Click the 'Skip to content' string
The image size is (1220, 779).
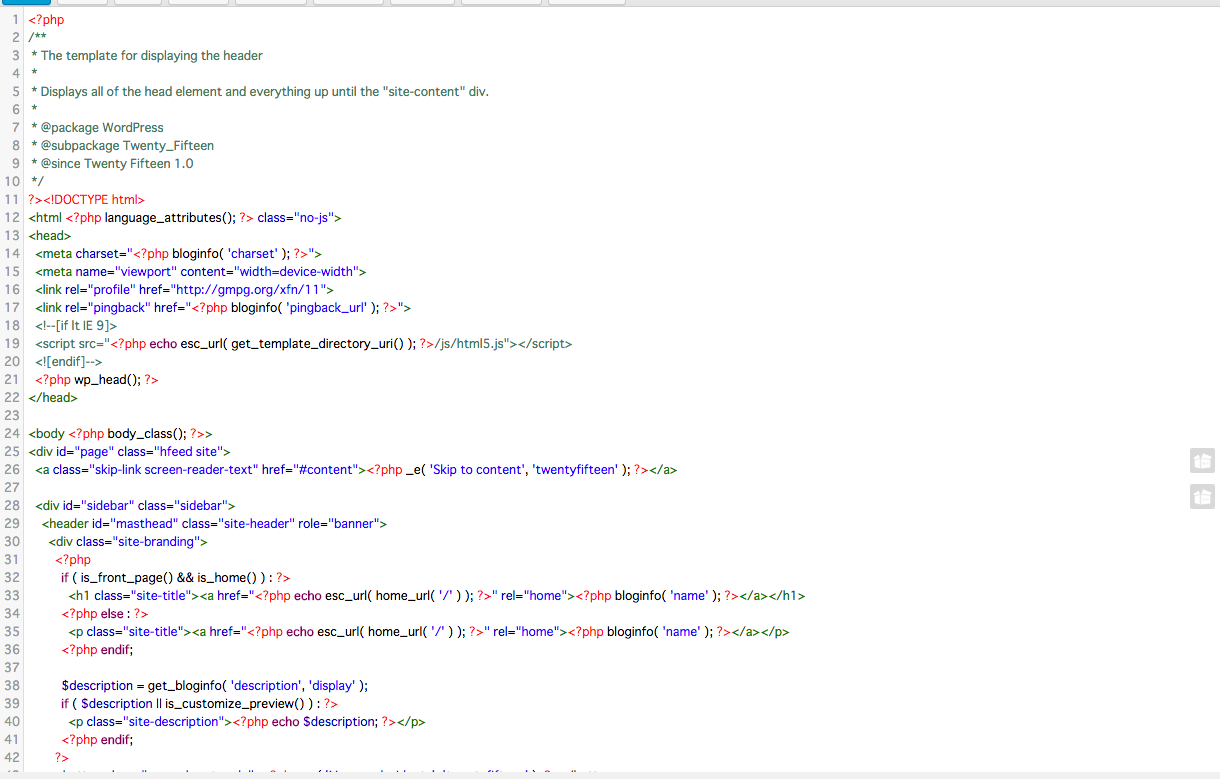(477, 470)
